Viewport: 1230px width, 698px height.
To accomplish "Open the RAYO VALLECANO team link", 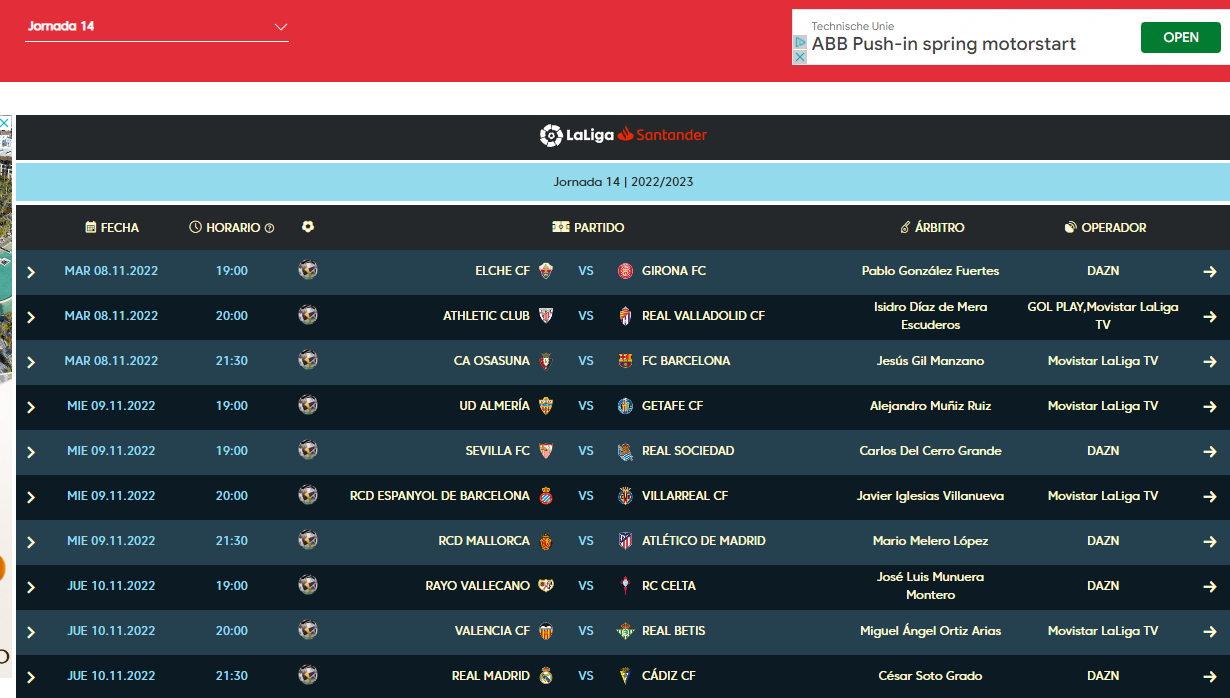I will pos(478,586).
